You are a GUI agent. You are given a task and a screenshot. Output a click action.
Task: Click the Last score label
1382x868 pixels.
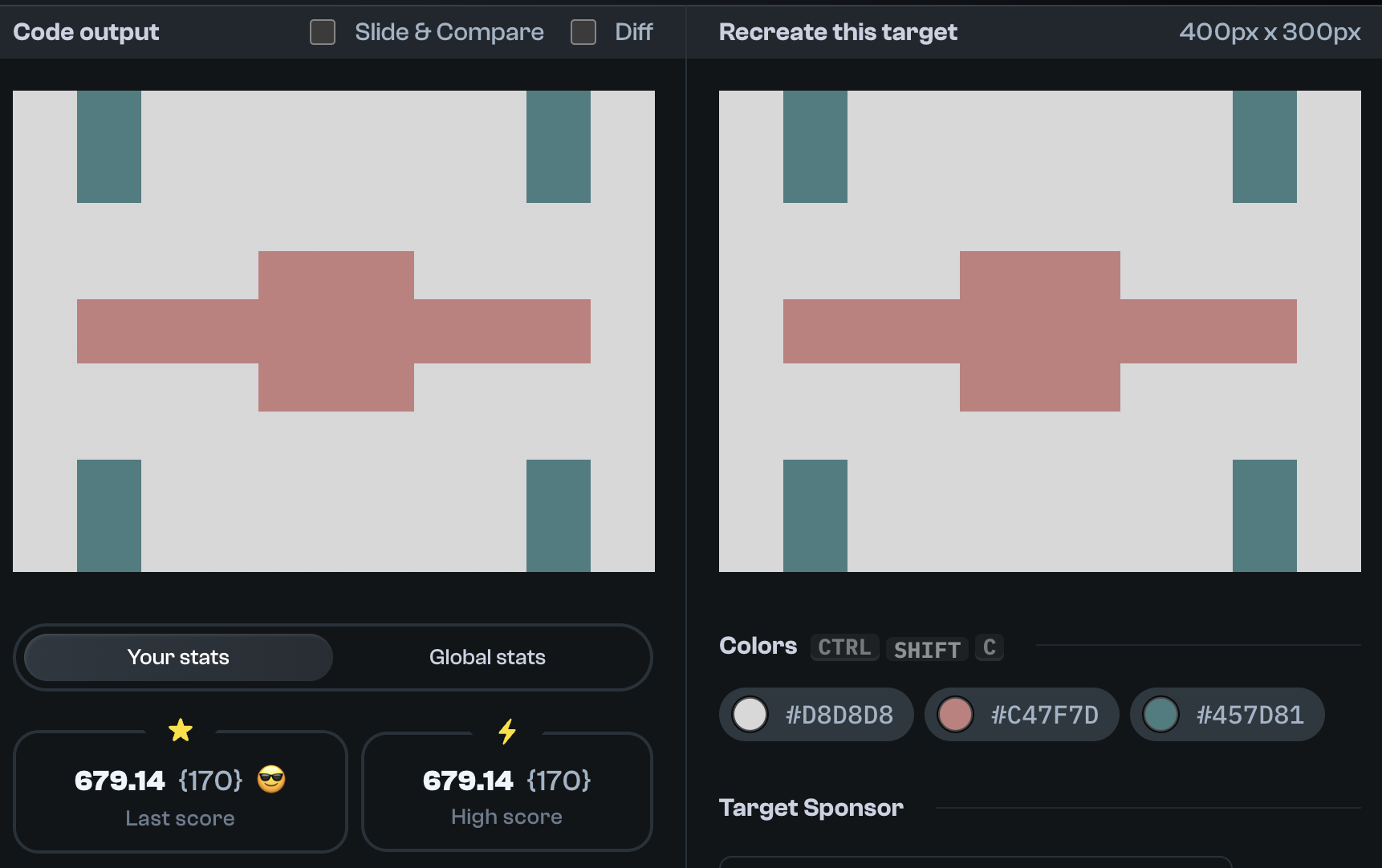(x=180, y=818)
